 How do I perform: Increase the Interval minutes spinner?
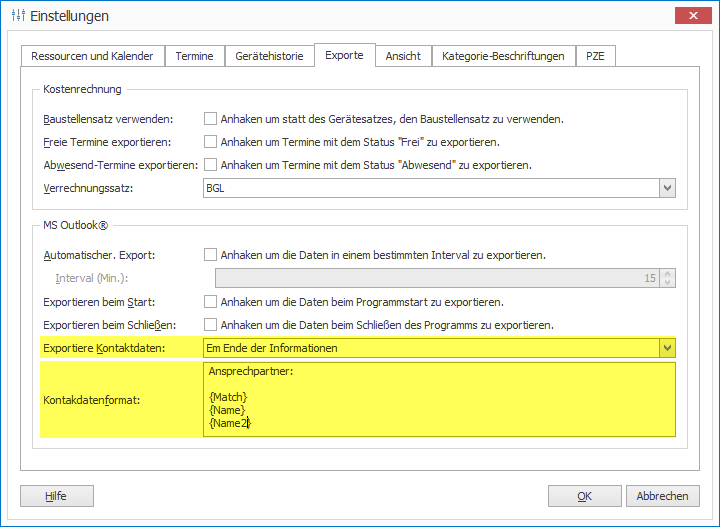[667, 274]
